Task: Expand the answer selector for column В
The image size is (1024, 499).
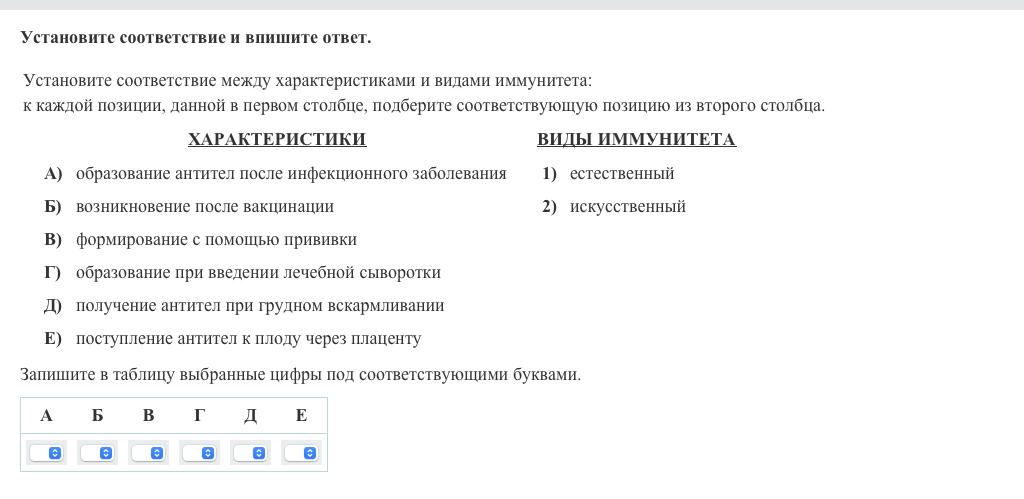Action: coord(148,453)
